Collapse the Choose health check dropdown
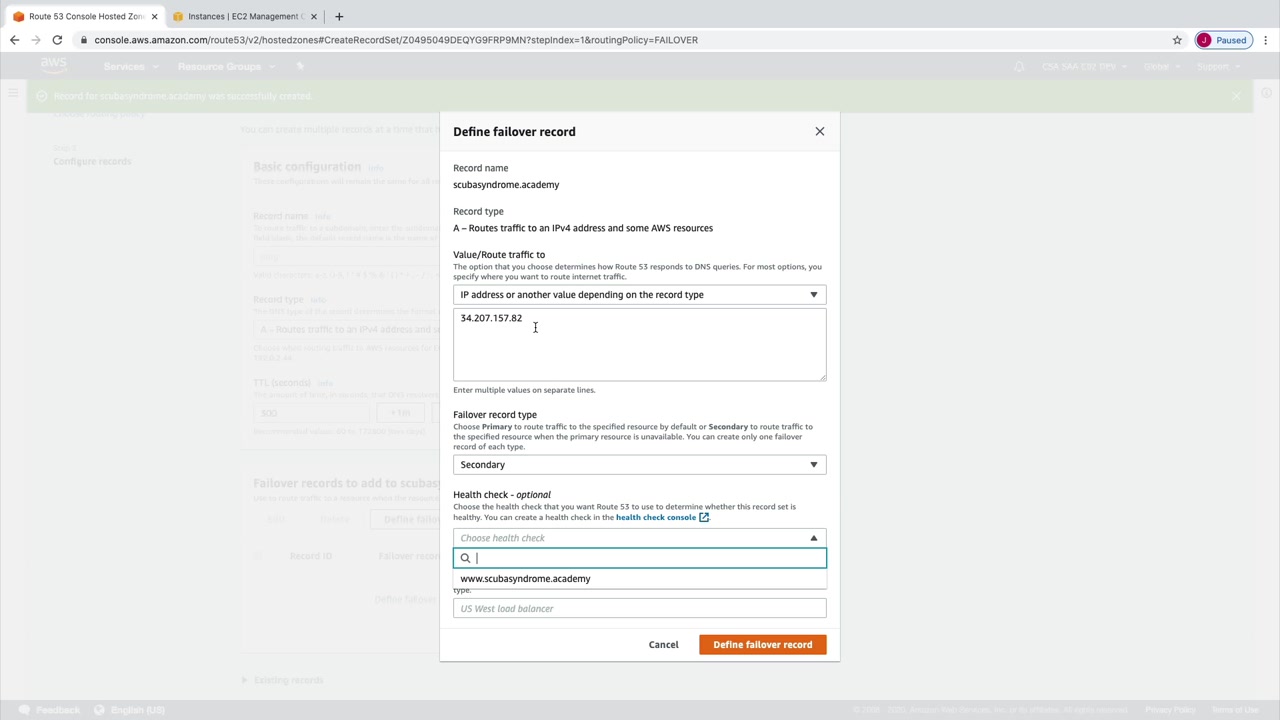 [x=640, y=538]
